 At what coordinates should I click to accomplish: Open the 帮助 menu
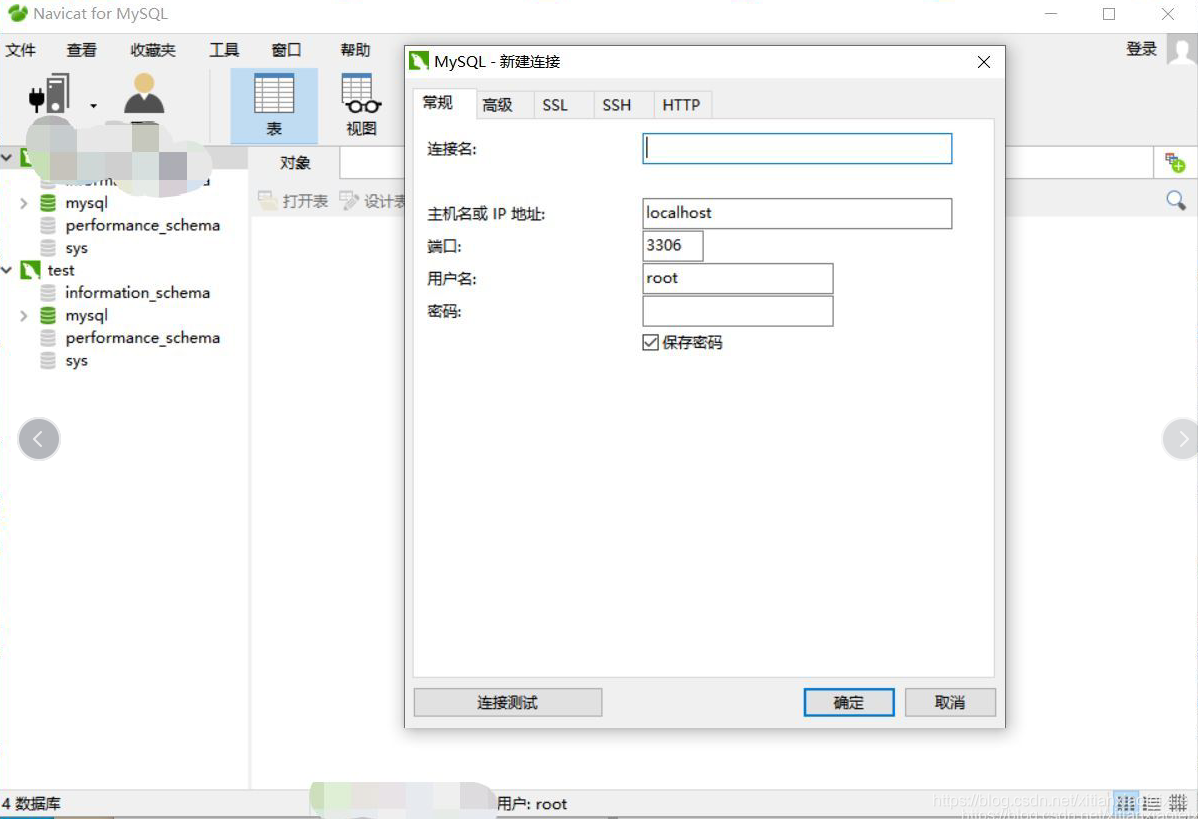click(355, 50)
